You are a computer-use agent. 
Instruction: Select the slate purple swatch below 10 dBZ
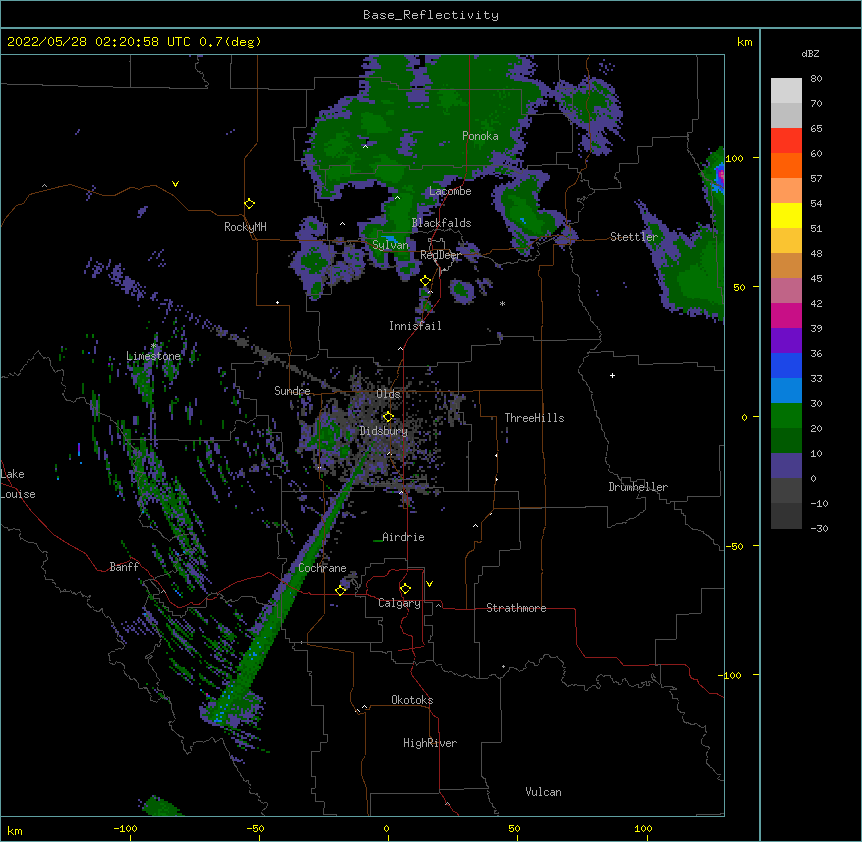tap(786, 466)
